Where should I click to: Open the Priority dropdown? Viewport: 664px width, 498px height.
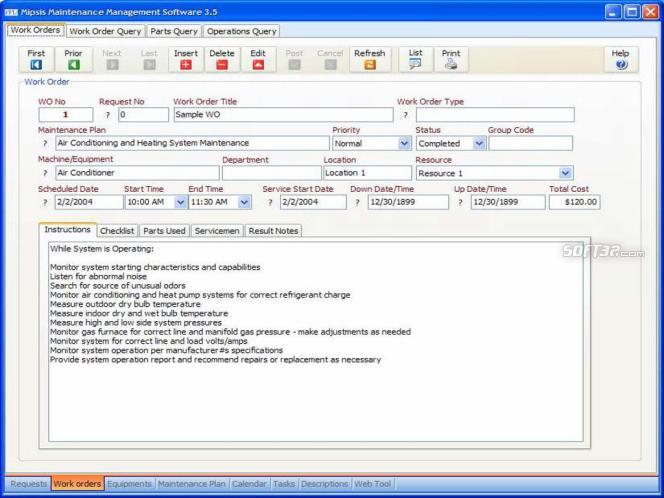click(x=404, y=144)
